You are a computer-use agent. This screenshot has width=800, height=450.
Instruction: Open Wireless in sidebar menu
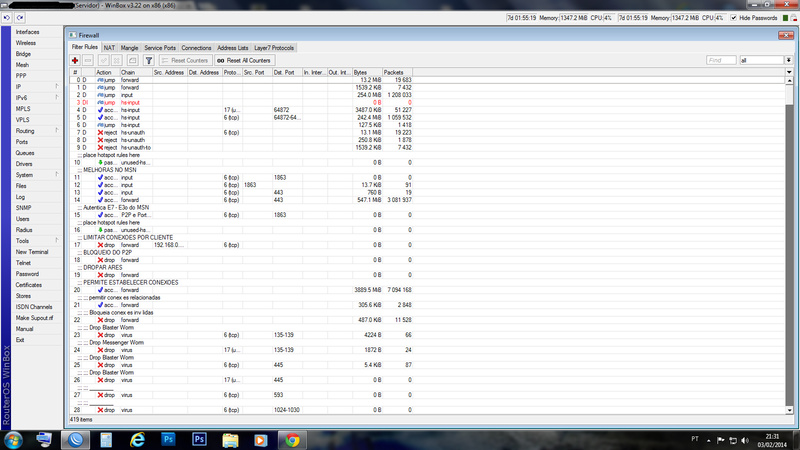(x=26, y=43)
